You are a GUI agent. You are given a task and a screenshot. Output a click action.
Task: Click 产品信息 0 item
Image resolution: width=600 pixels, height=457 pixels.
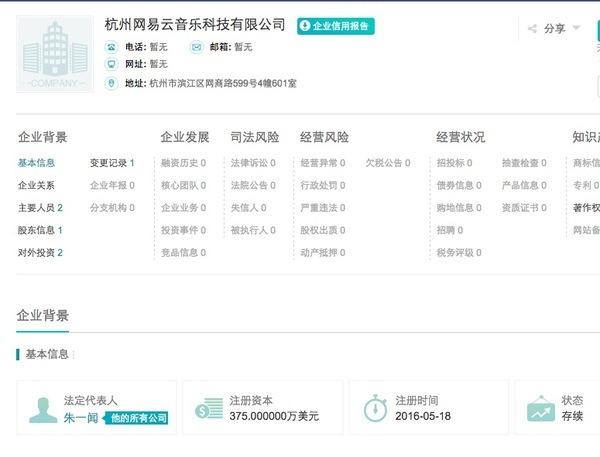point(524,185)
